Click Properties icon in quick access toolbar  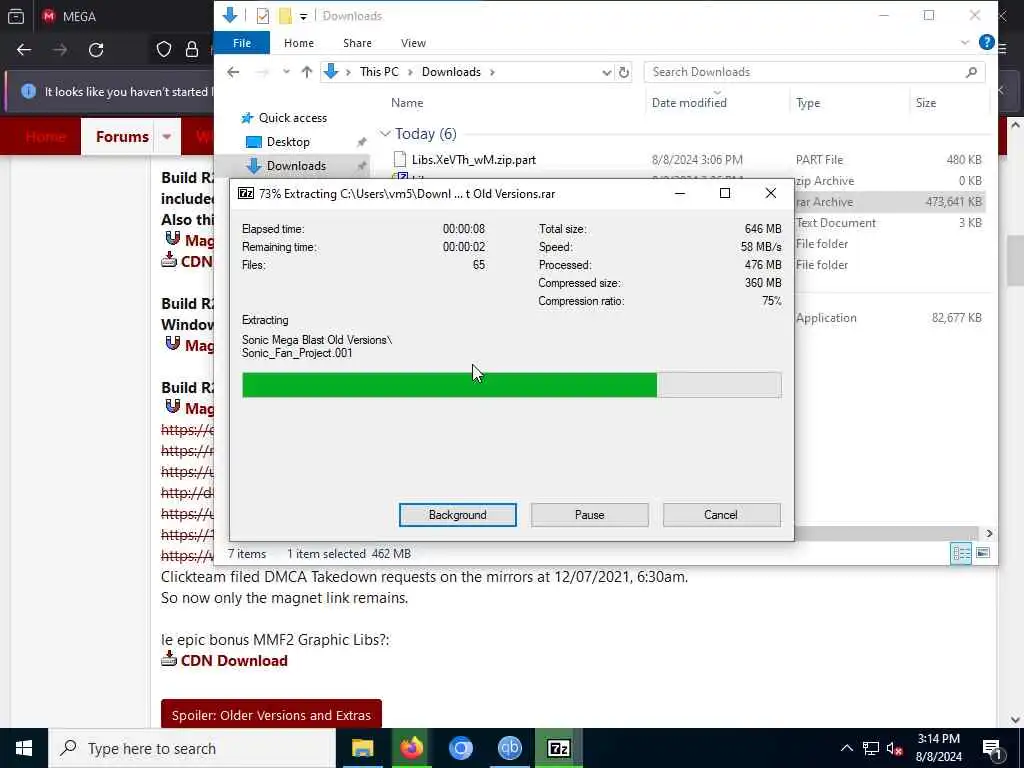[263, 16]
